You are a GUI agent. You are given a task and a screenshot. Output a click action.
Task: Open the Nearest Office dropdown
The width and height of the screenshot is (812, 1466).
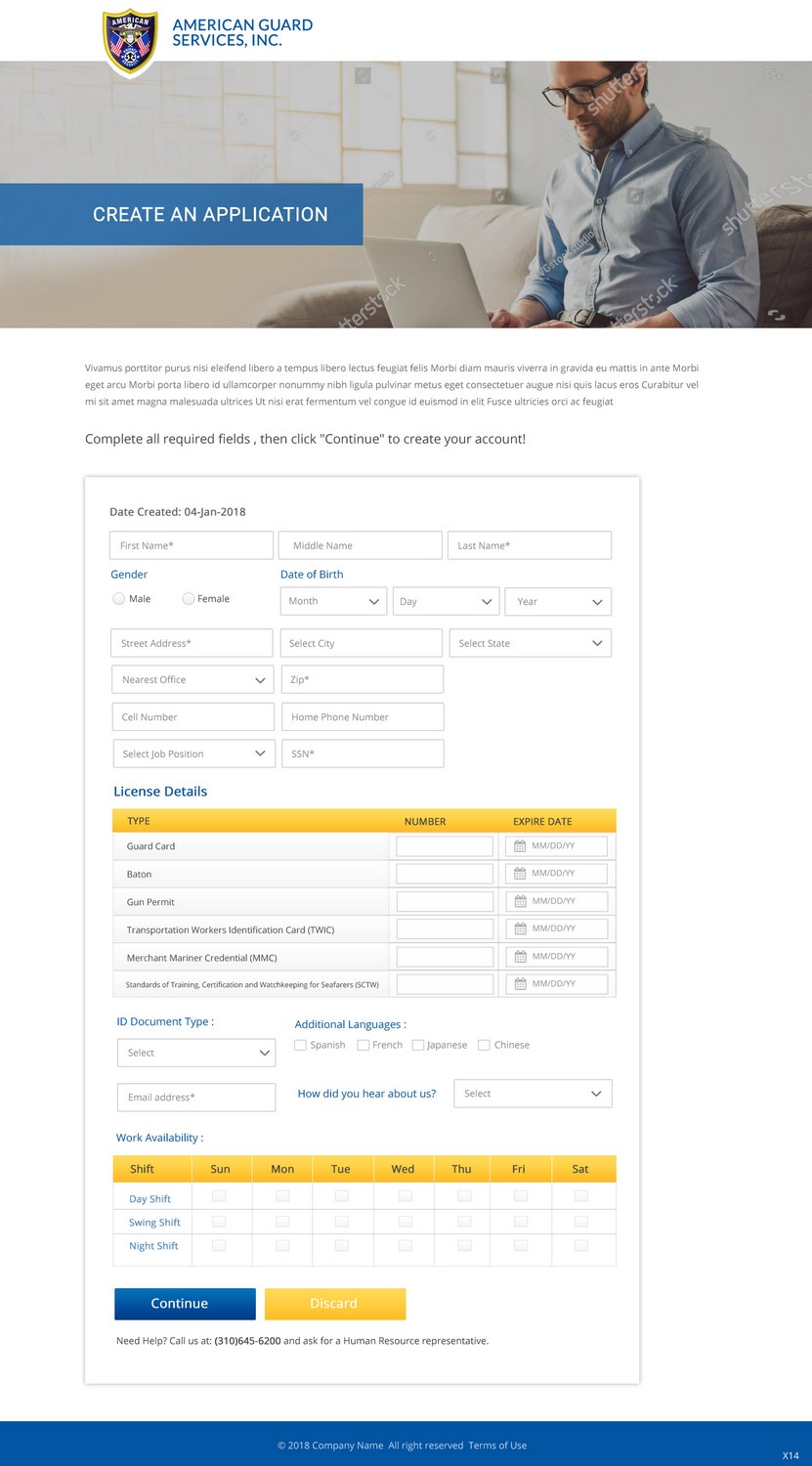pyautogui.click(x=192, y=680)
